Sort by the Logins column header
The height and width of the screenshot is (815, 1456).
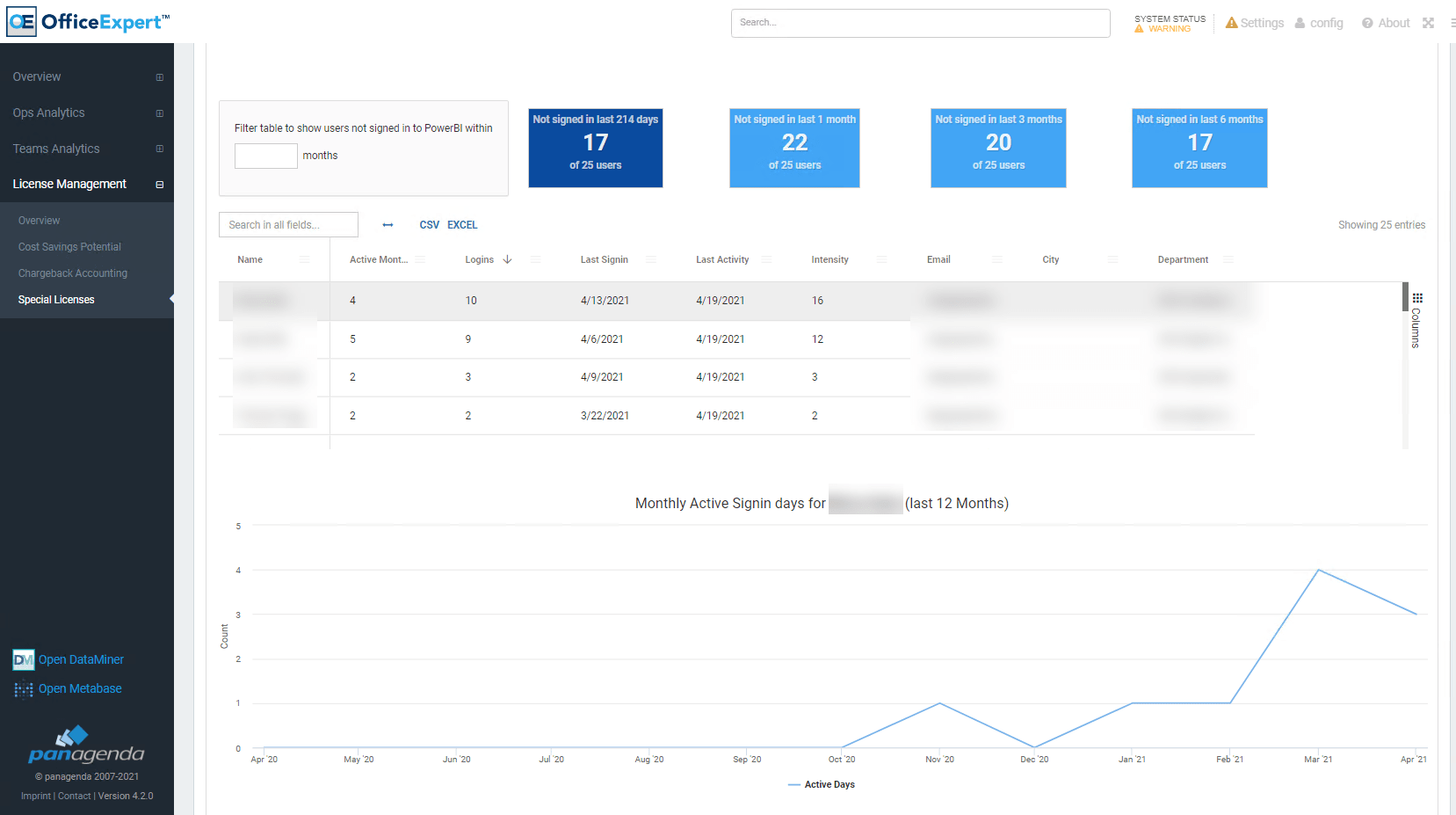point(480,259)
